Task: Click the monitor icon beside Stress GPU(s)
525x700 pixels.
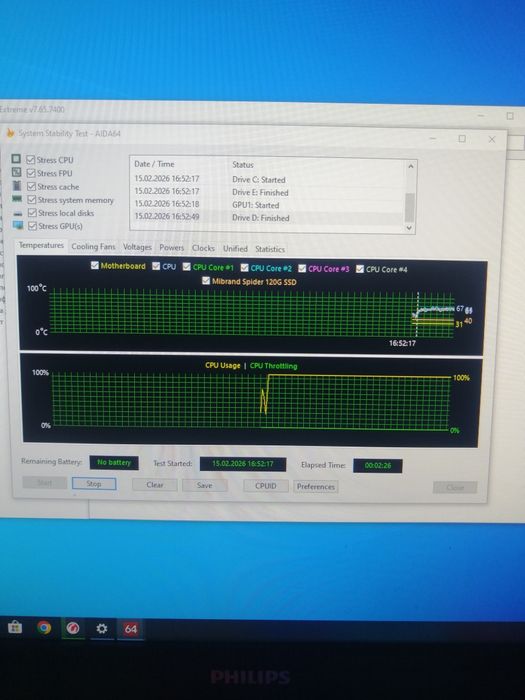Action: pos(18,225)
